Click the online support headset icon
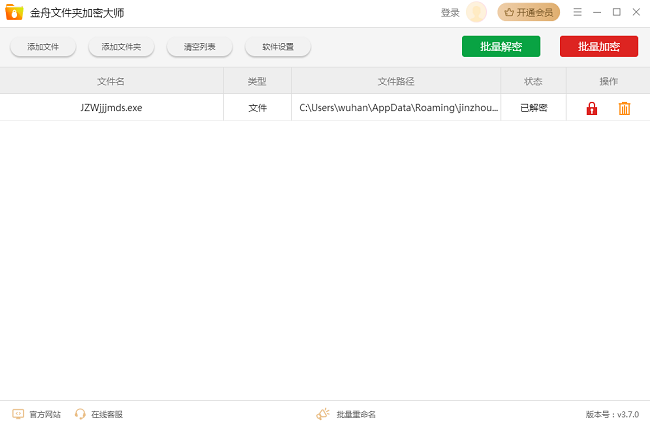The height and width of the screenshot is (422, 650). click(80, 414)
